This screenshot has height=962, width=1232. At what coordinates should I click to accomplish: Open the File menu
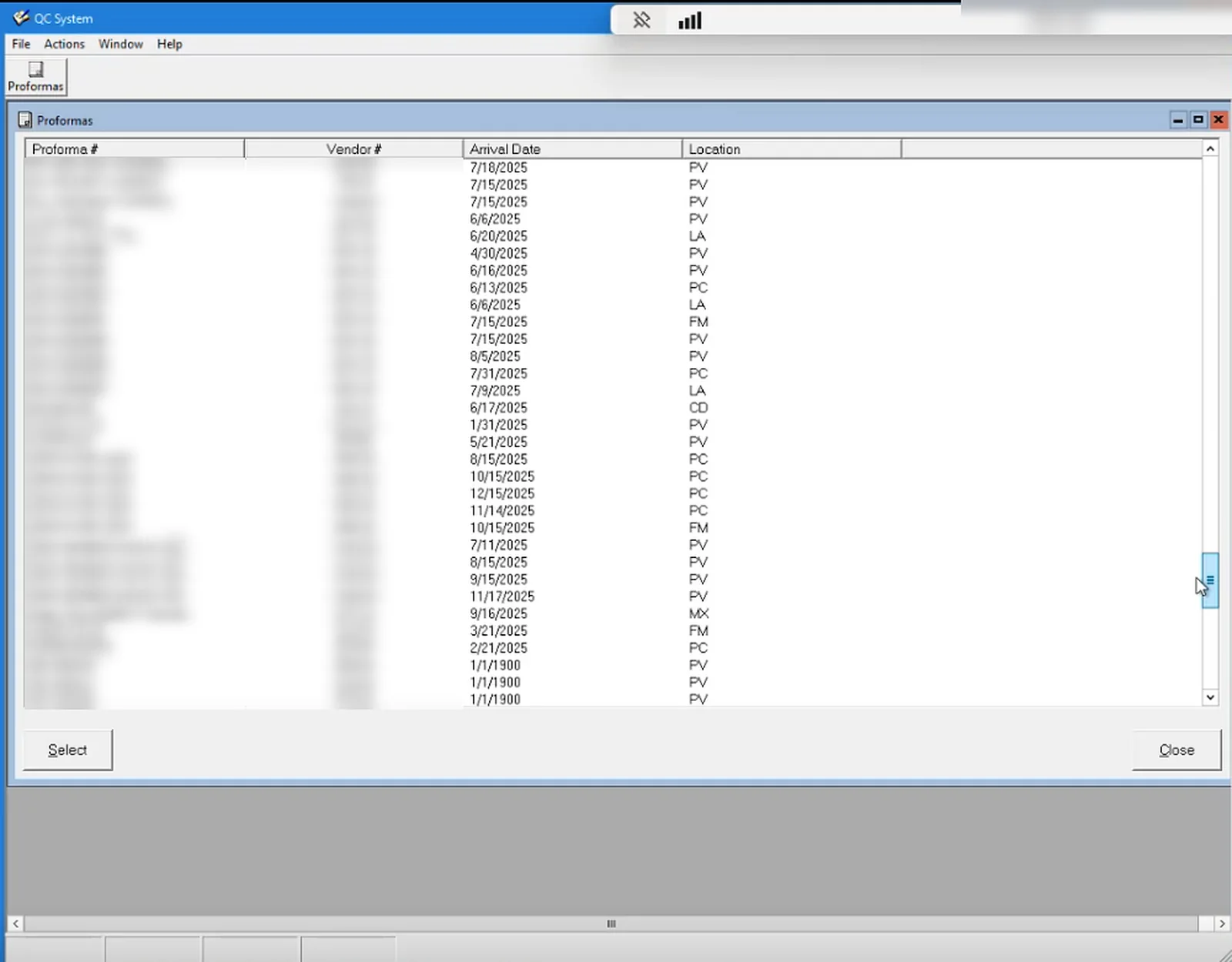(x=21, y=44)
